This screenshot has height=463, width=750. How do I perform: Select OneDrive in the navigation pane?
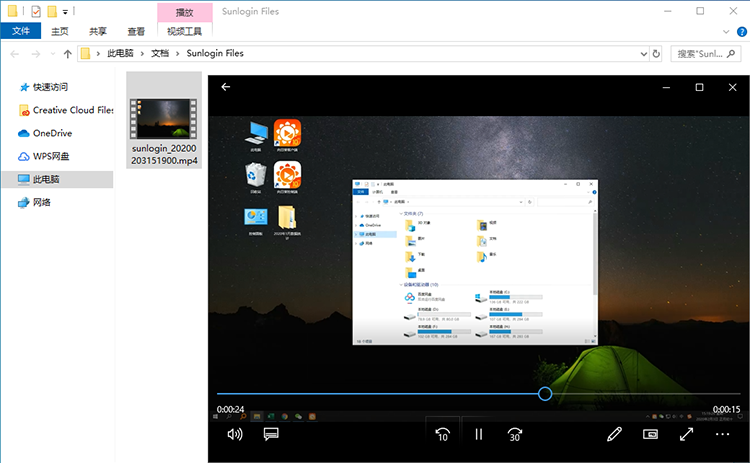[52, 133]
